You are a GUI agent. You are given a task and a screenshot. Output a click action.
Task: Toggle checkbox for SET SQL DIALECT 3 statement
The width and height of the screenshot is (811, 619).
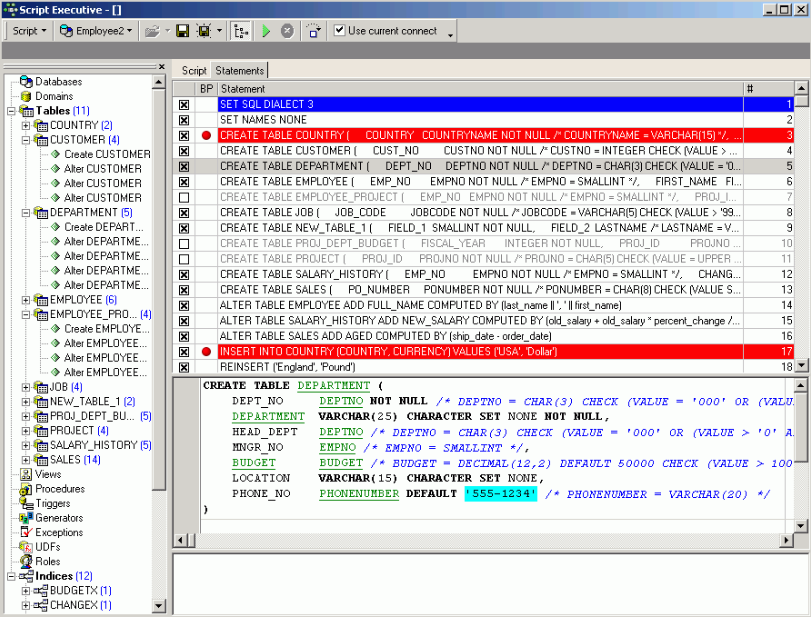pos(184,104)
